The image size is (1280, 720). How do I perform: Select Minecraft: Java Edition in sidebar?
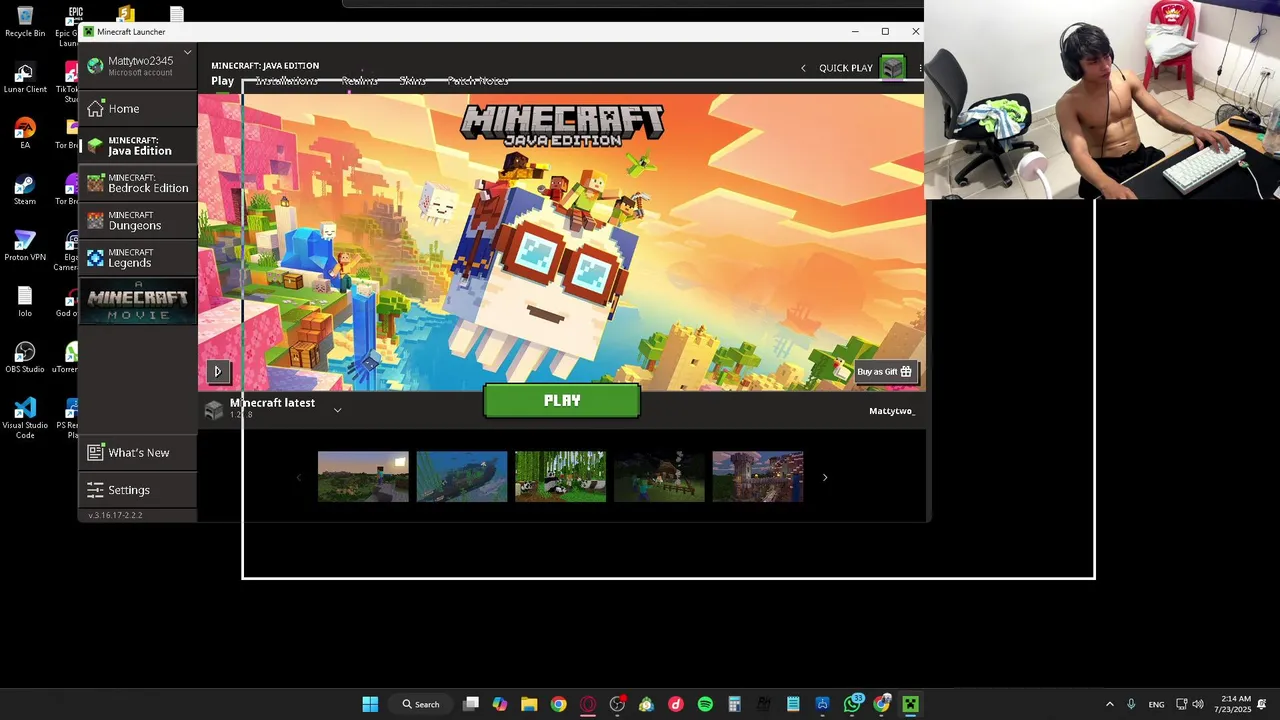tap(138, 146)
